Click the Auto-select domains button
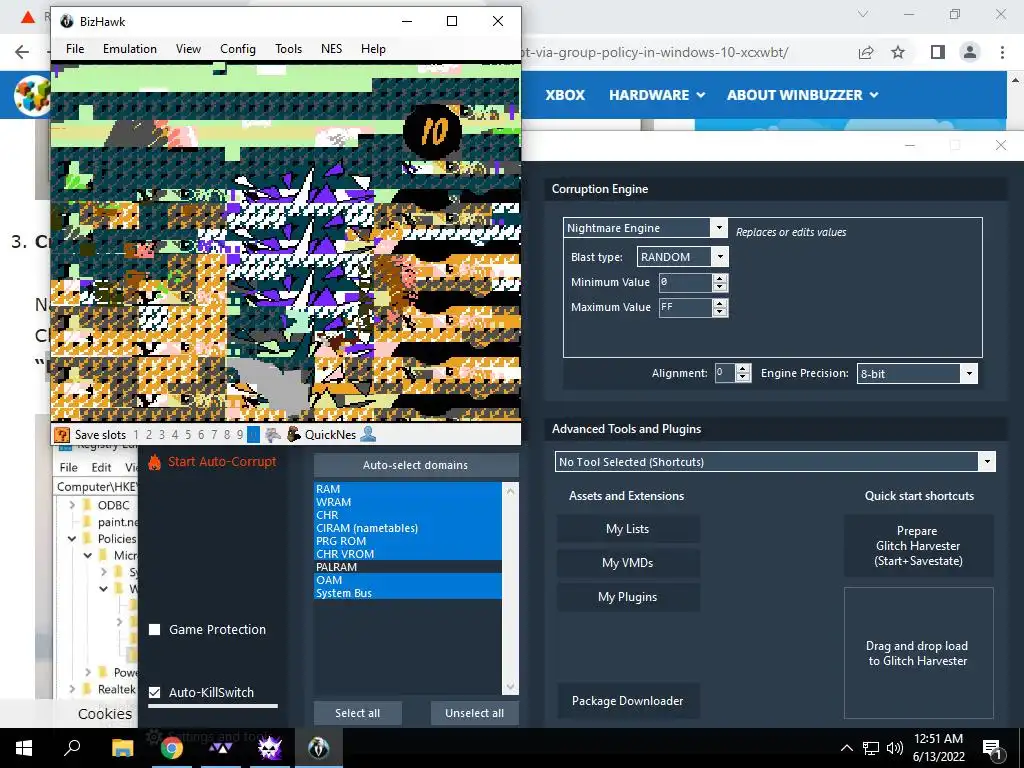1024x768 pixels. [x=416, y=465]
